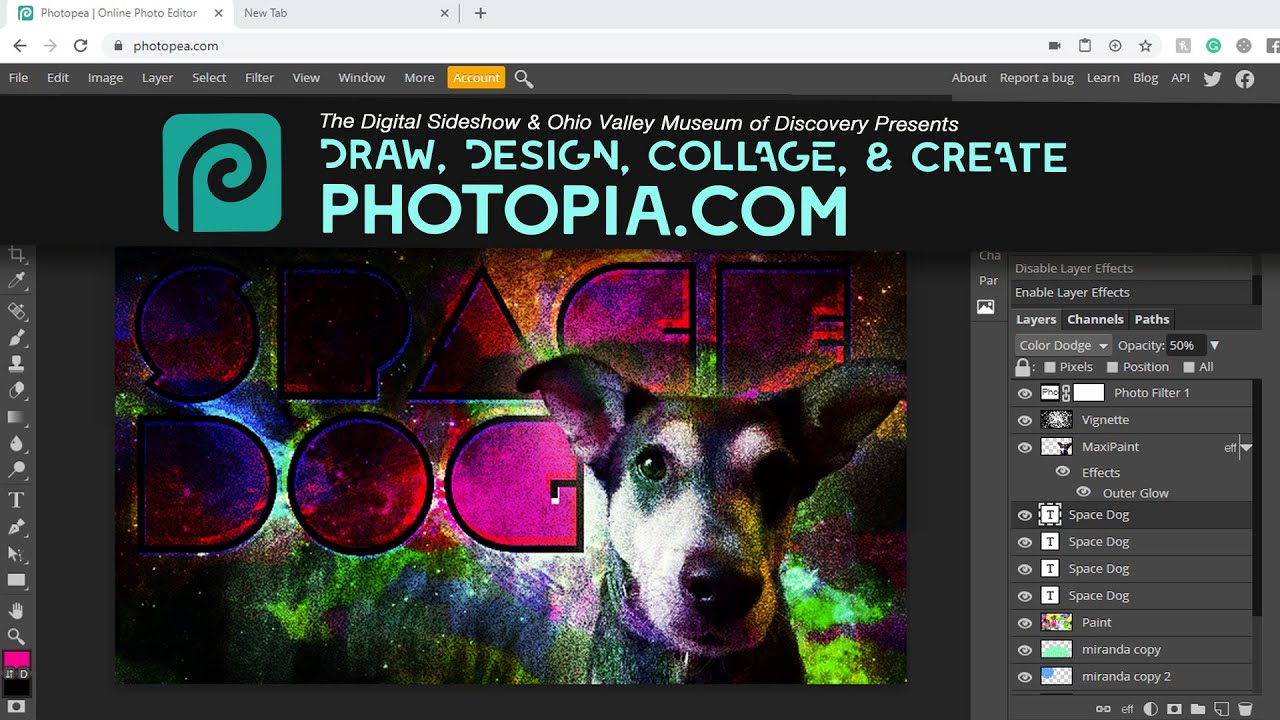Open the search magnifier next to Account

[523, 78]
